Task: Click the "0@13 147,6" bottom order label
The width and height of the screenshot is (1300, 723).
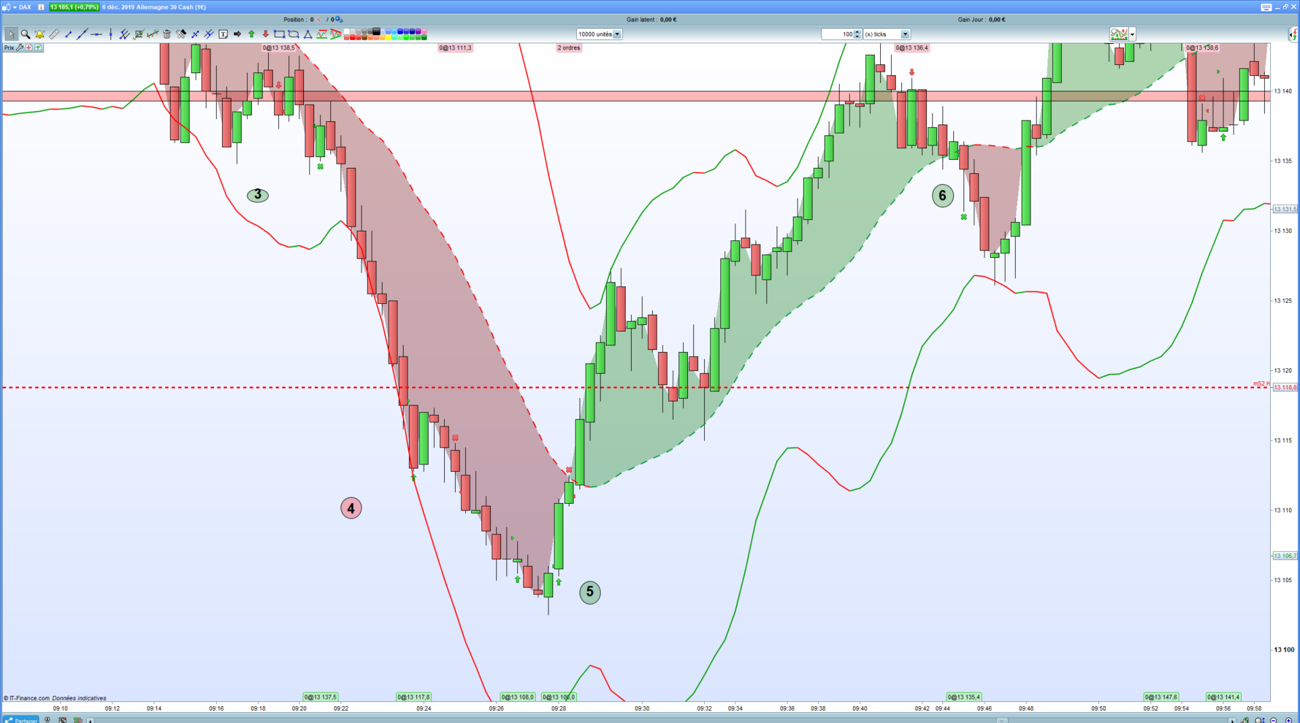Action: click(x=1162, y=697)
